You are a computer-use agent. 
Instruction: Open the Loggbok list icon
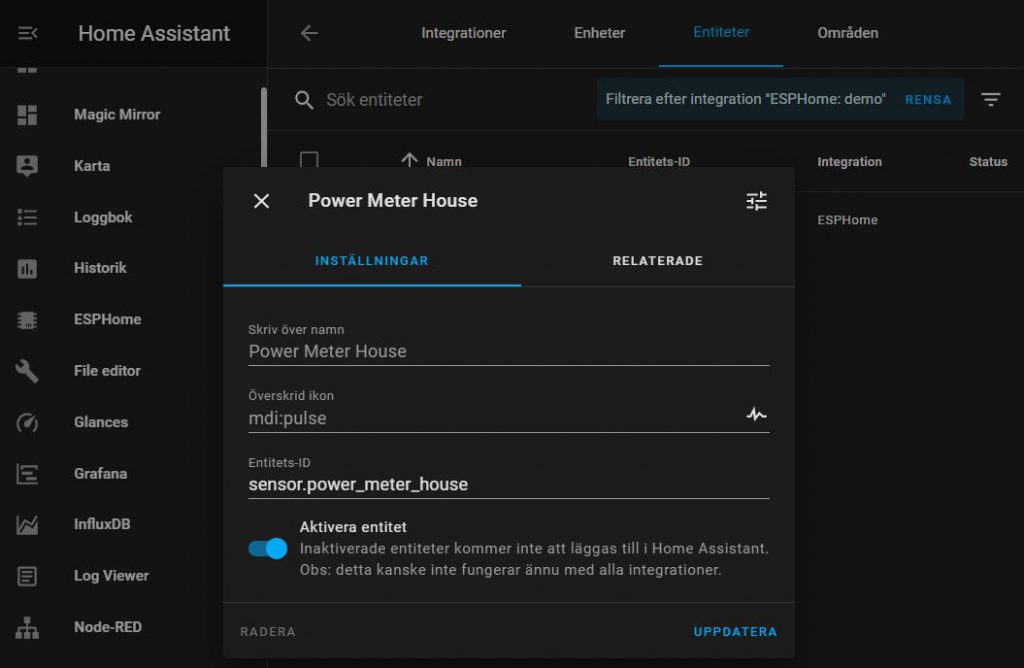pyautogui.click(x=27, y=217)
